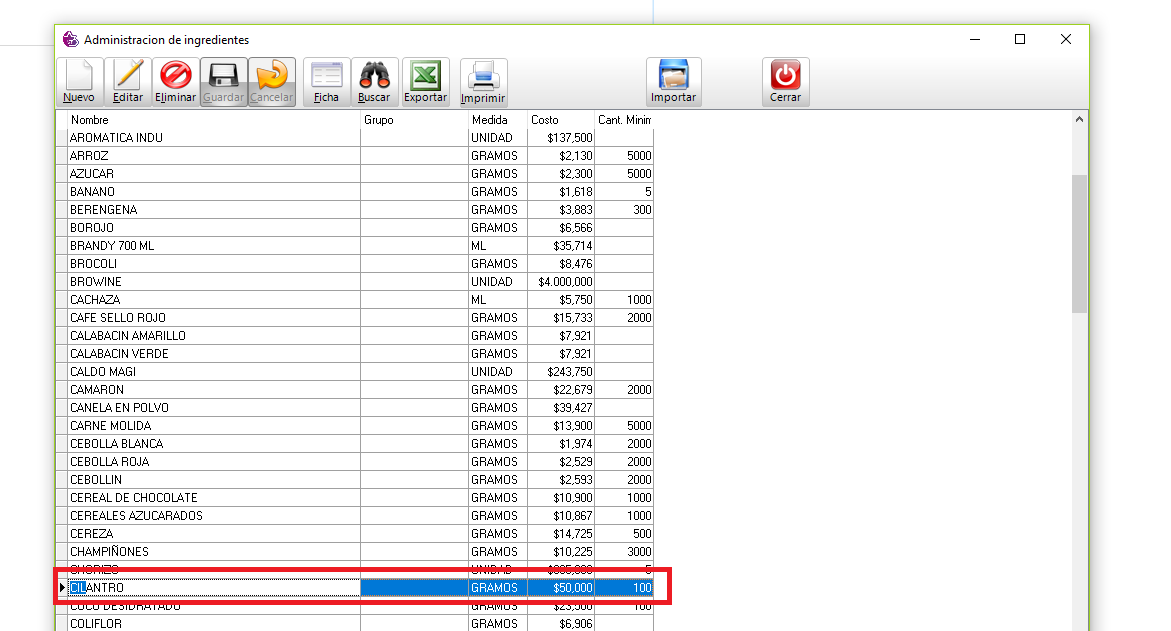
Task: Select the BRANDY 700 ML row
Action: click(x=214, y=246)
